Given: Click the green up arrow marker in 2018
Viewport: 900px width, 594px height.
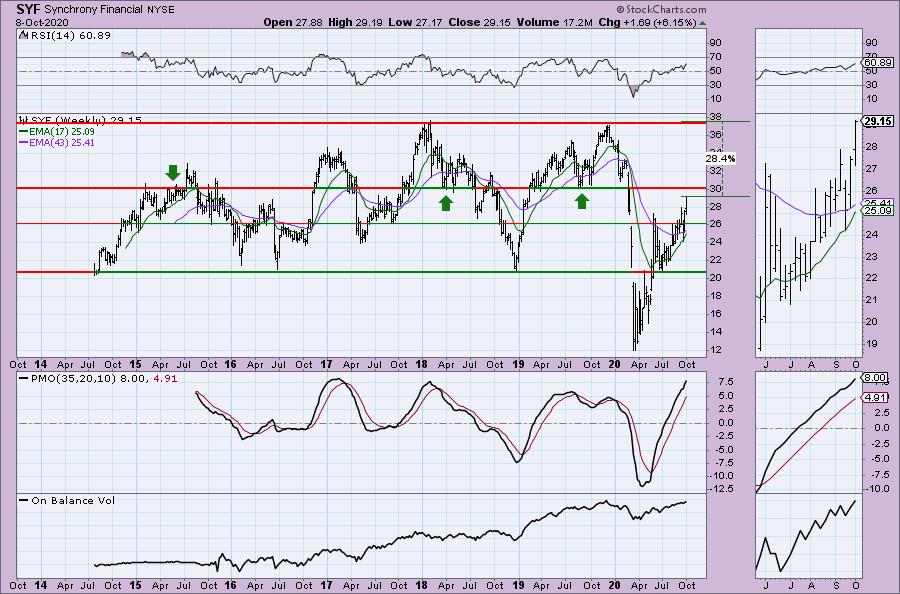Looking at the screenshot, I should 446,203.
